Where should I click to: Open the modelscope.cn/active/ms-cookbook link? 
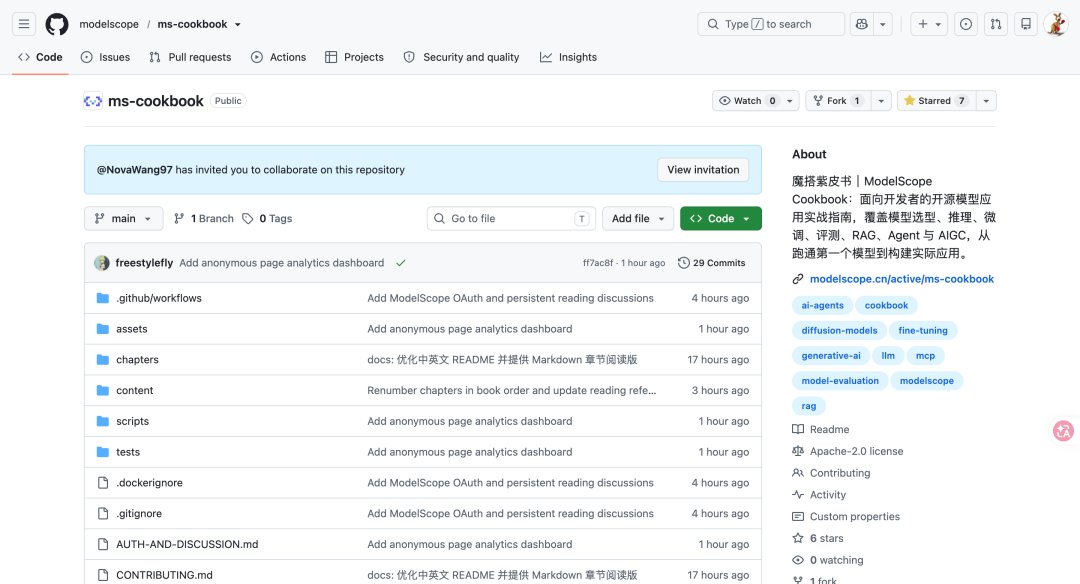pos(902,279)
